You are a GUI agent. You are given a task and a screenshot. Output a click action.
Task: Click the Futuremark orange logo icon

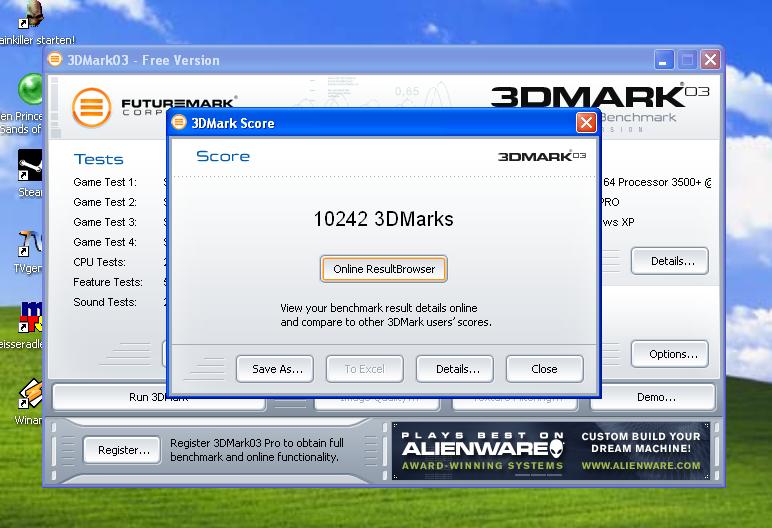pos(92,107)
